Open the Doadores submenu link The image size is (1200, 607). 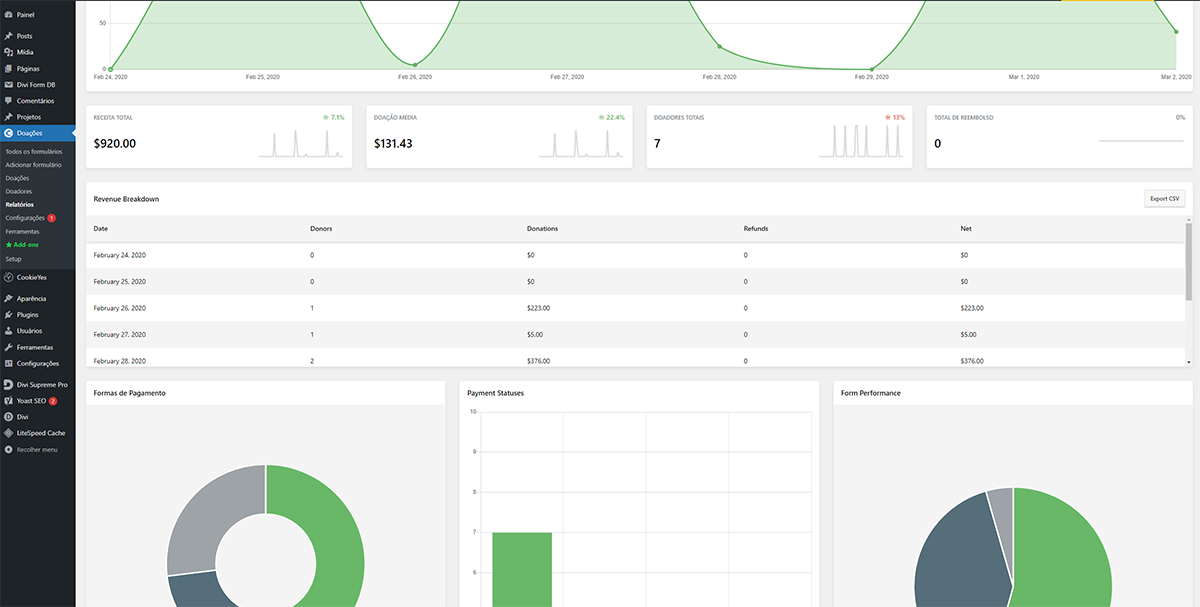(18, 191)
